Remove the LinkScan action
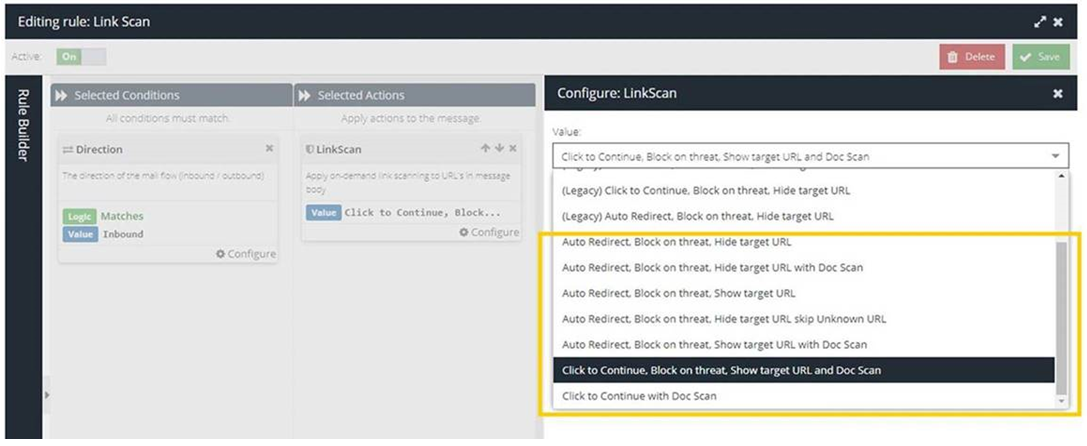 (x=513, y=148)
